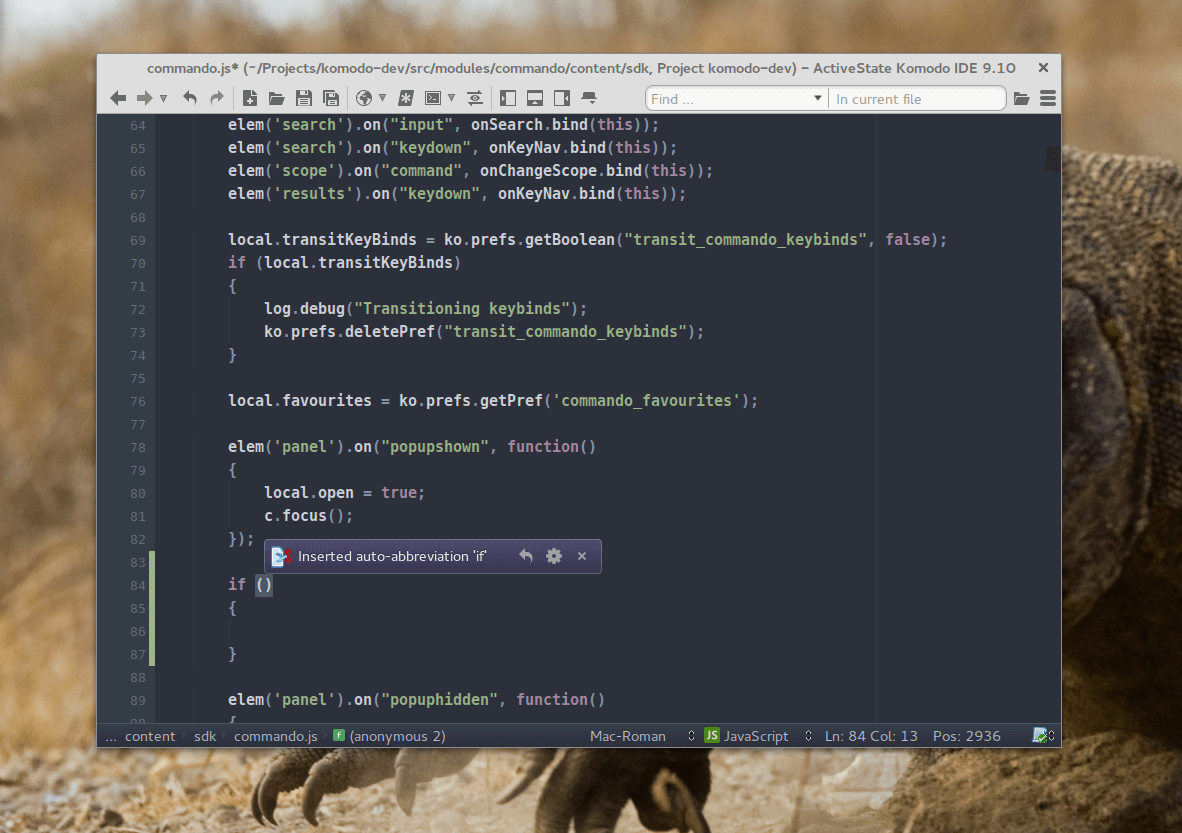Viewport: 1182px width, 833px height.
Task: Click the "Transitioning keybinds" string on line 72
Action: (461, 309)
